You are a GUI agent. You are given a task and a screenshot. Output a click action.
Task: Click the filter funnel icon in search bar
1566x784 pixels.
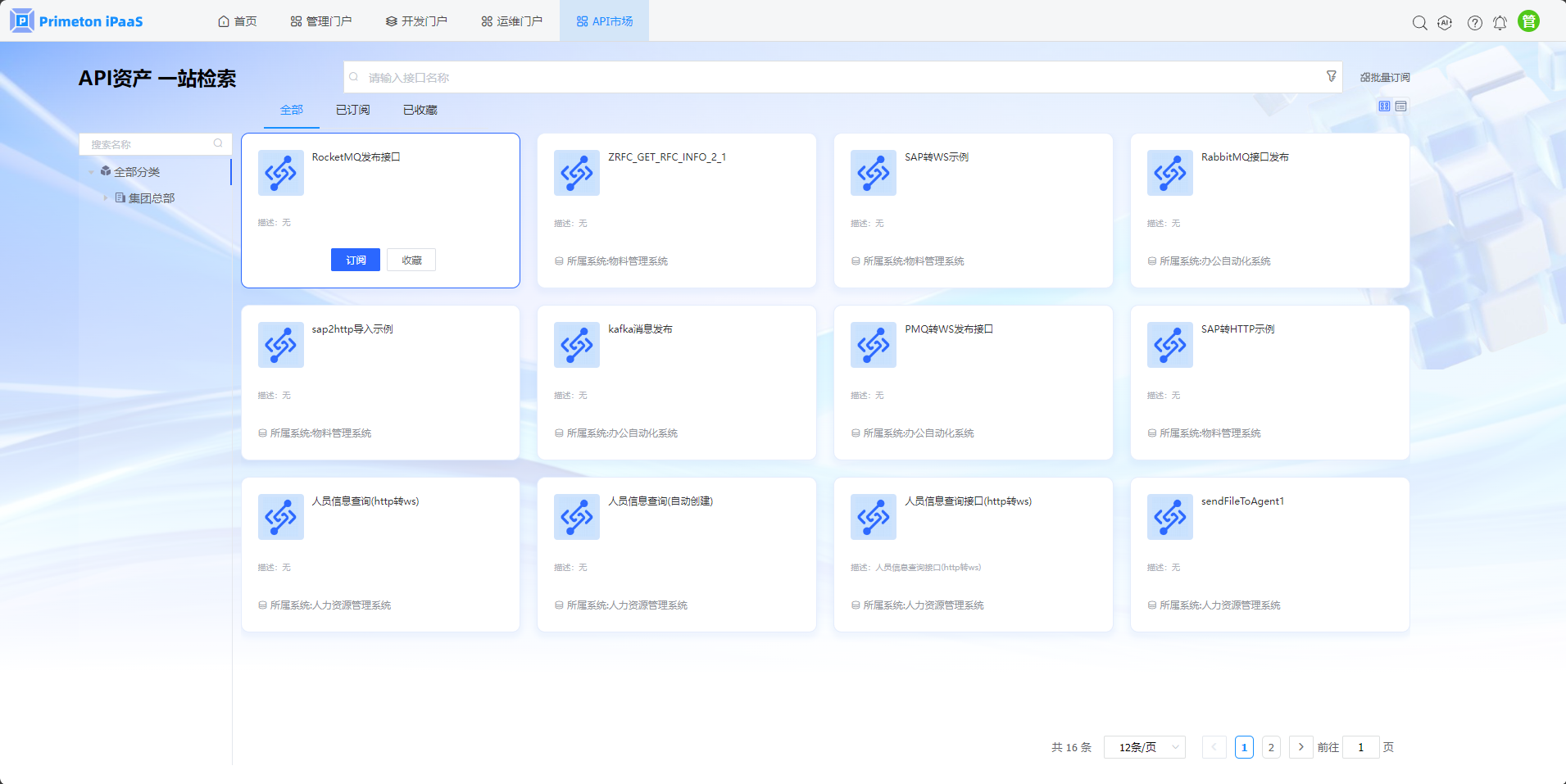[x=1331, y=76]
